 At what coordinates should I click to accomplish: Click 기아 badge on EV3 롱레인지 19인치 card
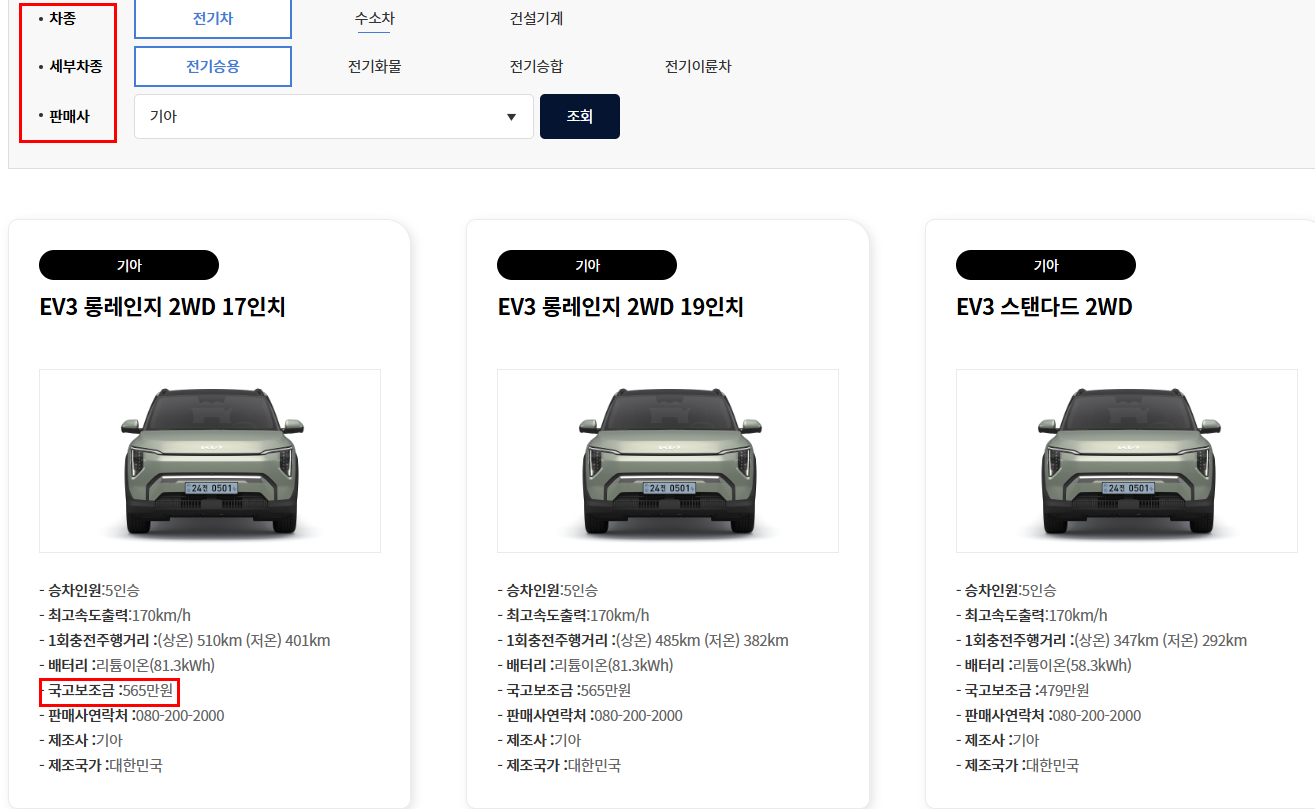587,265
